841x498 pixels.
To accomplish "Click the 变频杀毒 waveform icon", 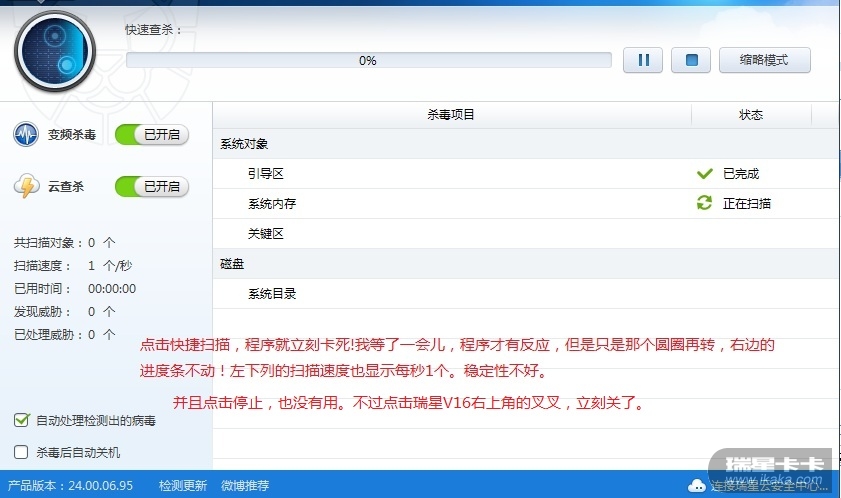I will [26, 134].
